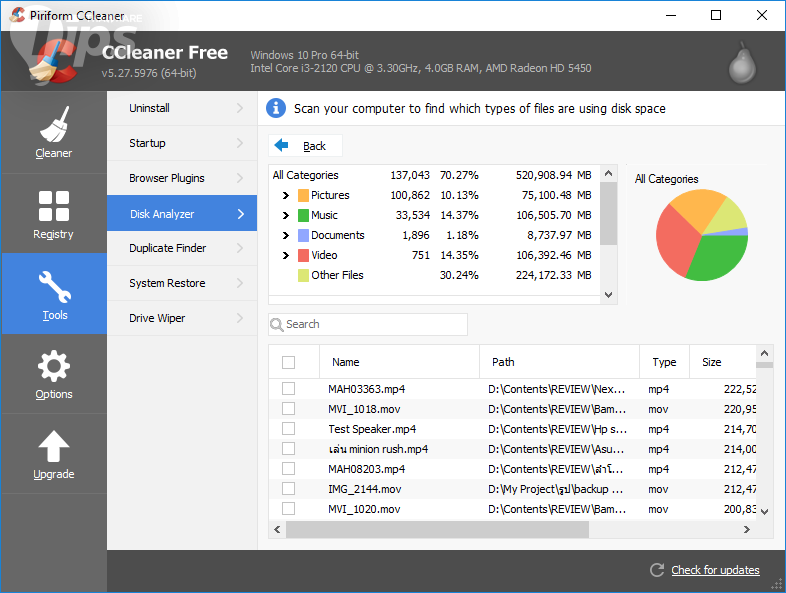The width and height of the screenshot is (786, 593).
Task: Toggle the select-all checkbox in table header
Action: [288, 362]
